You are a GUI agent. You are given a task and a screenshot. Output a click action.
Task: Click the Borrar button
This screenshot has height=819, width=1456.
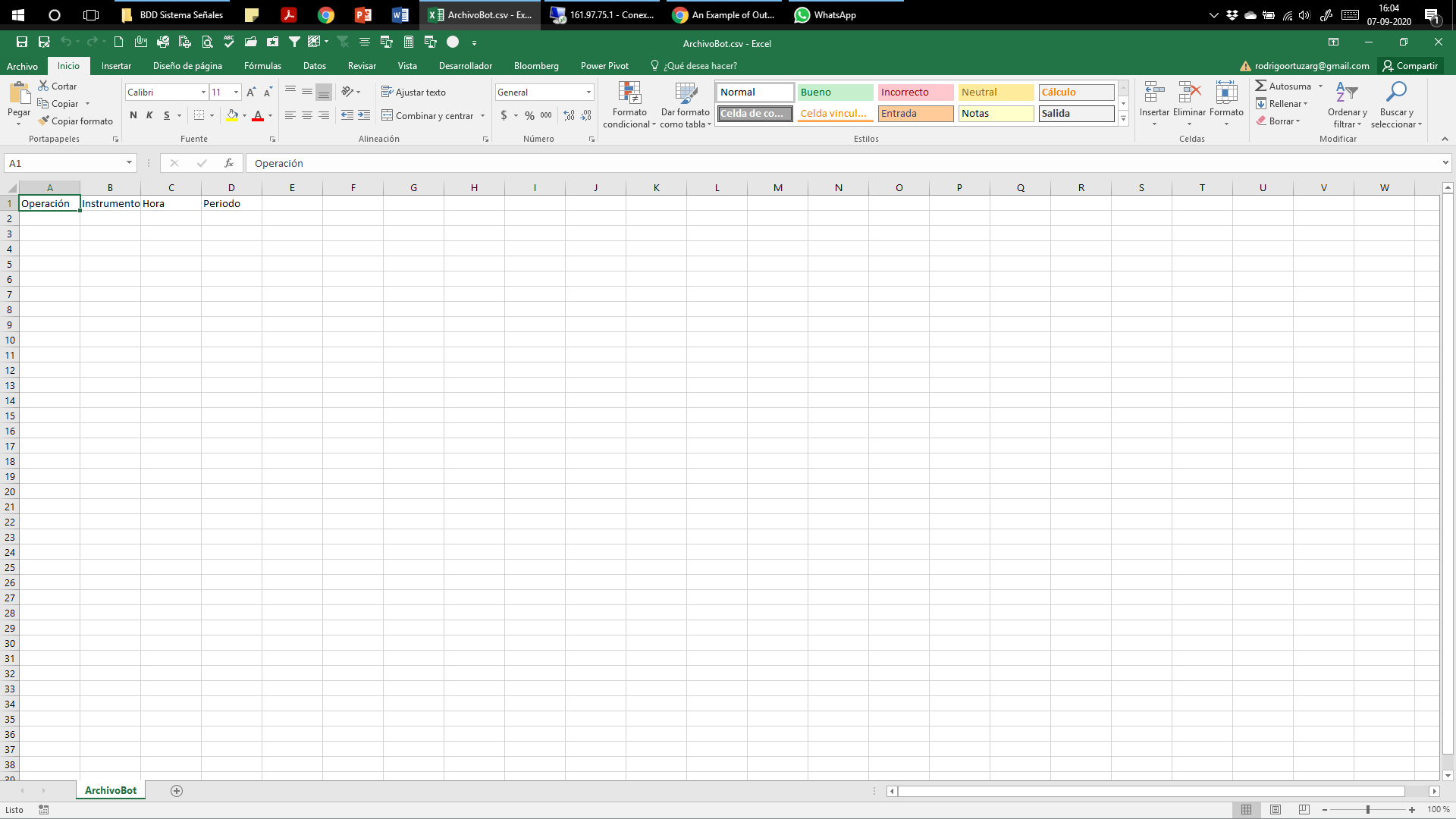click(x=1278, y=121)
